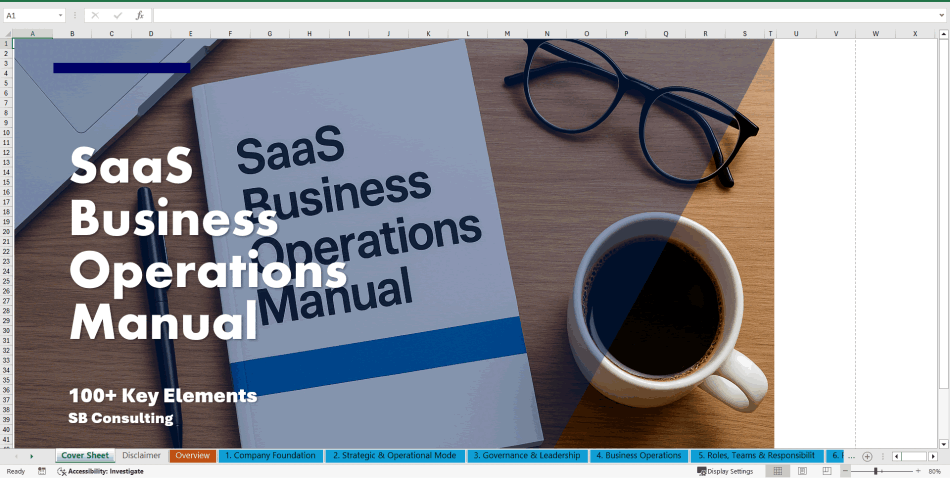Click the zoom slider handle
The image size is (950, 478).
875,471
